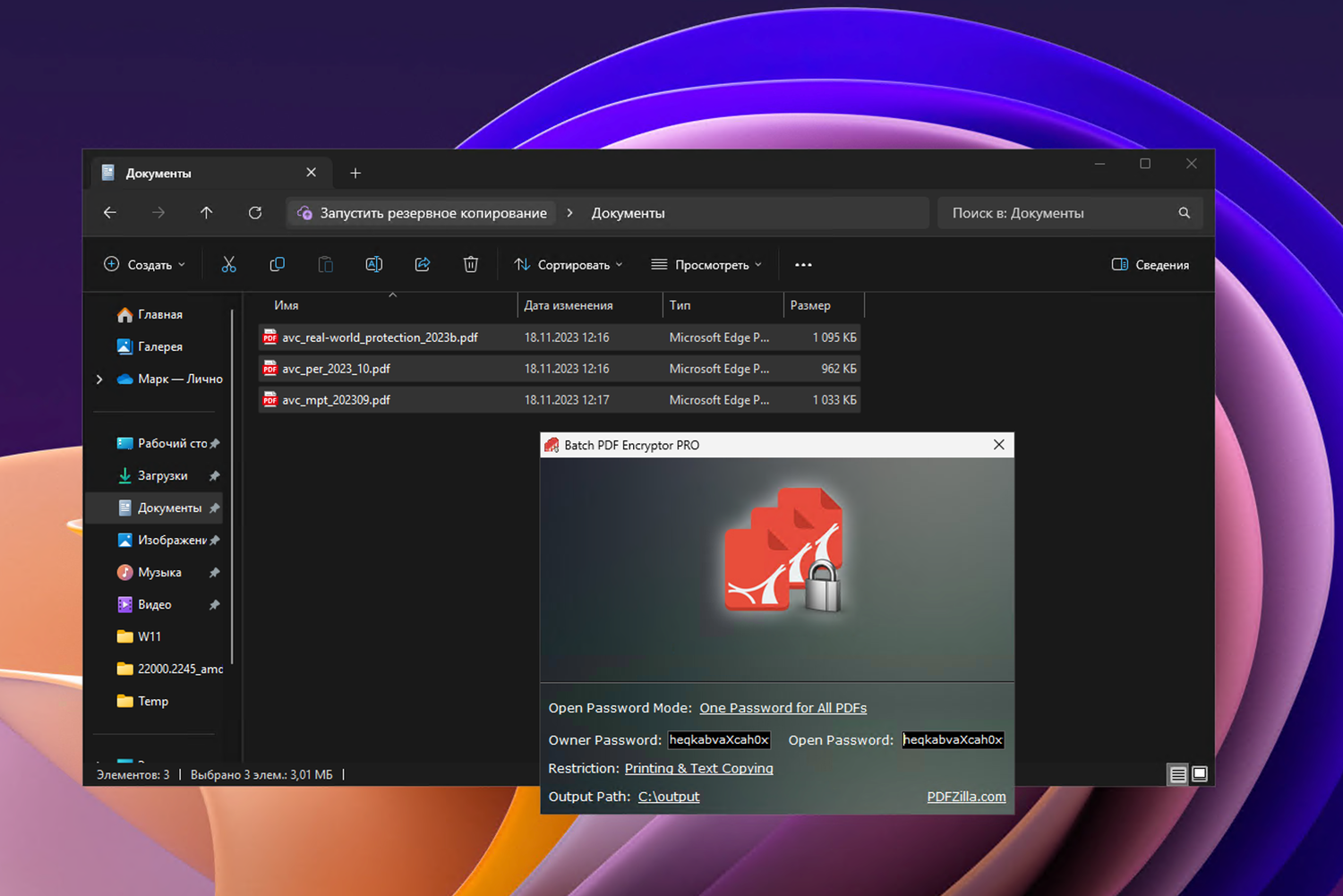The height and width of the screenshot is (896, 1343).
Task: Click the Share icon in Explorer toolbar
Action: pos(423,264)
